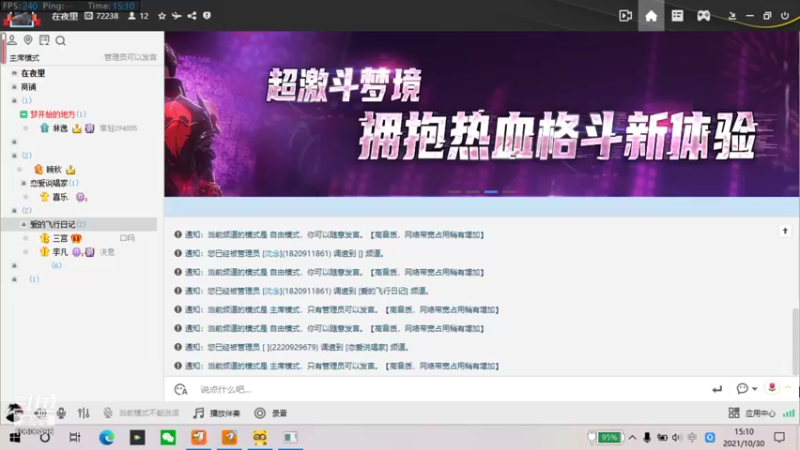Image resolution: width=800 pixels, height=450 pixels.
Task: Click the admin link in fourth notice line
Action: (x=272, y=291)
